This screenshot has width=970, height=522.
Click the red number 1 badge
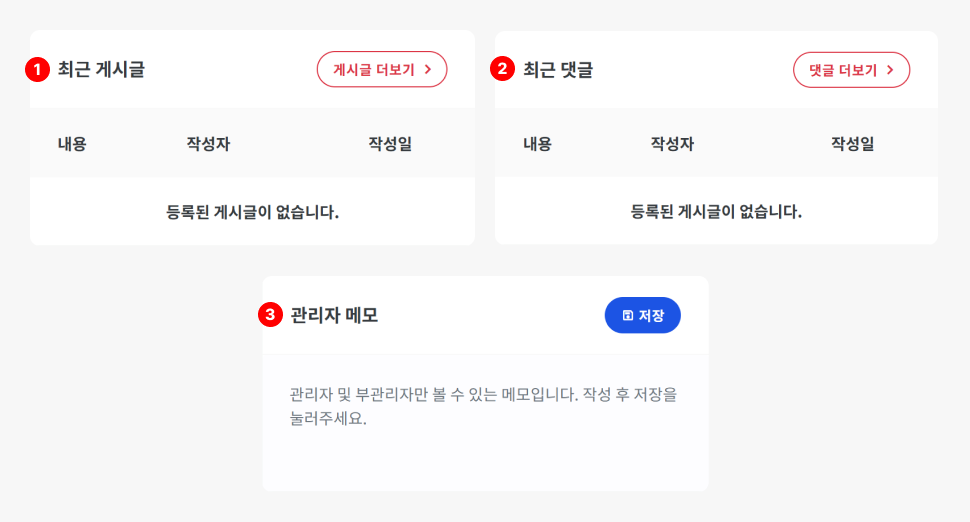(37, 70)
